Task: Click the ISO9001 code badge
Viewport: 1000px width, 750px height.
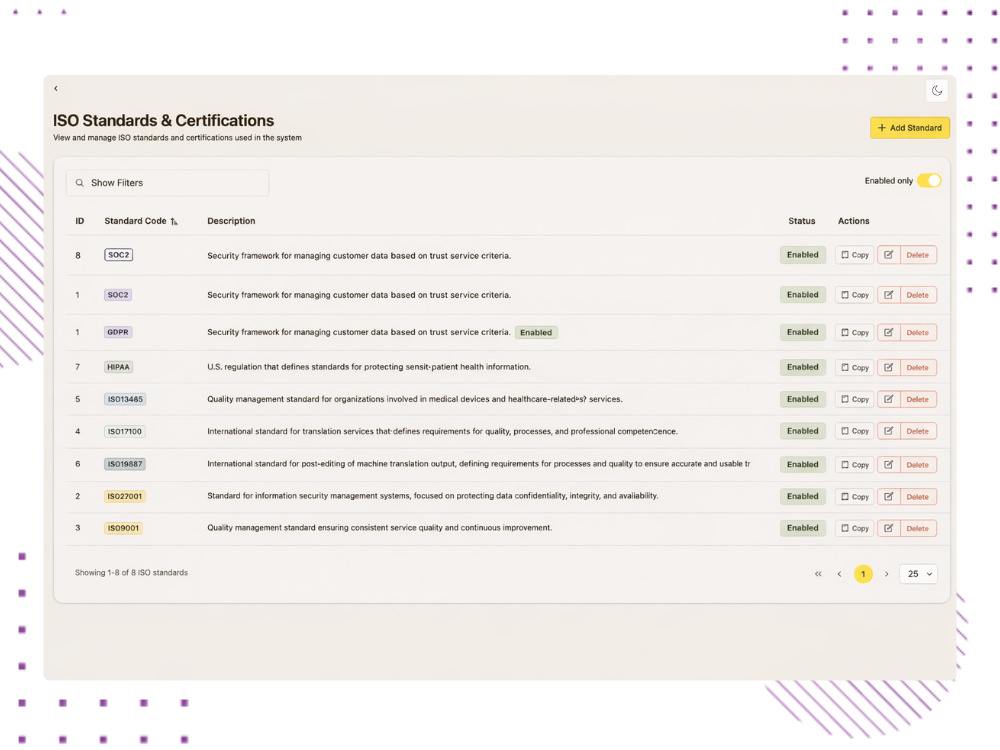Action: pyautogui.click(x=123, y=529)
